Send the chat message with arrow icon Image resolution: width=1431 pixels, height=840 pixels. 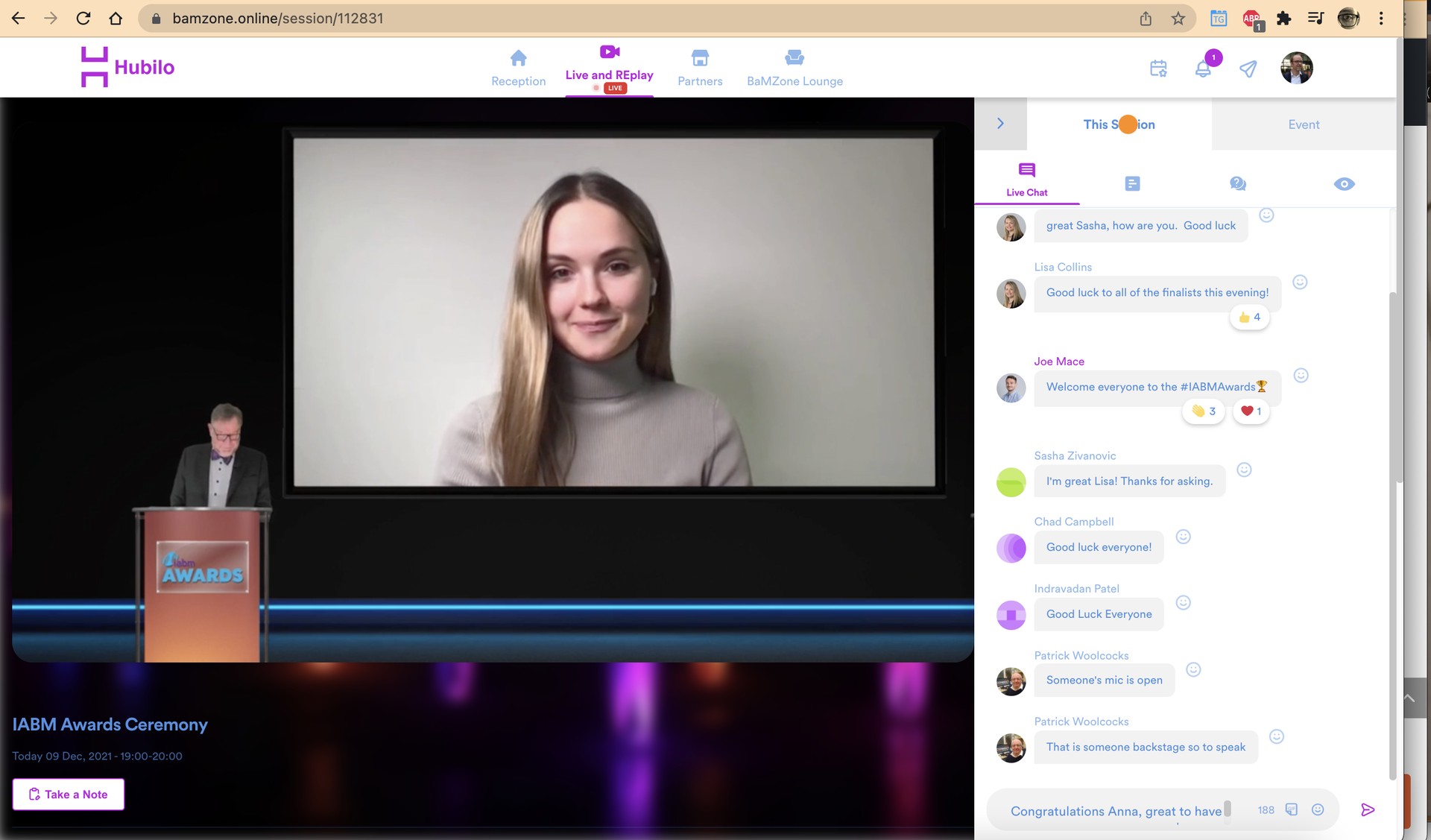point(1368,809)
